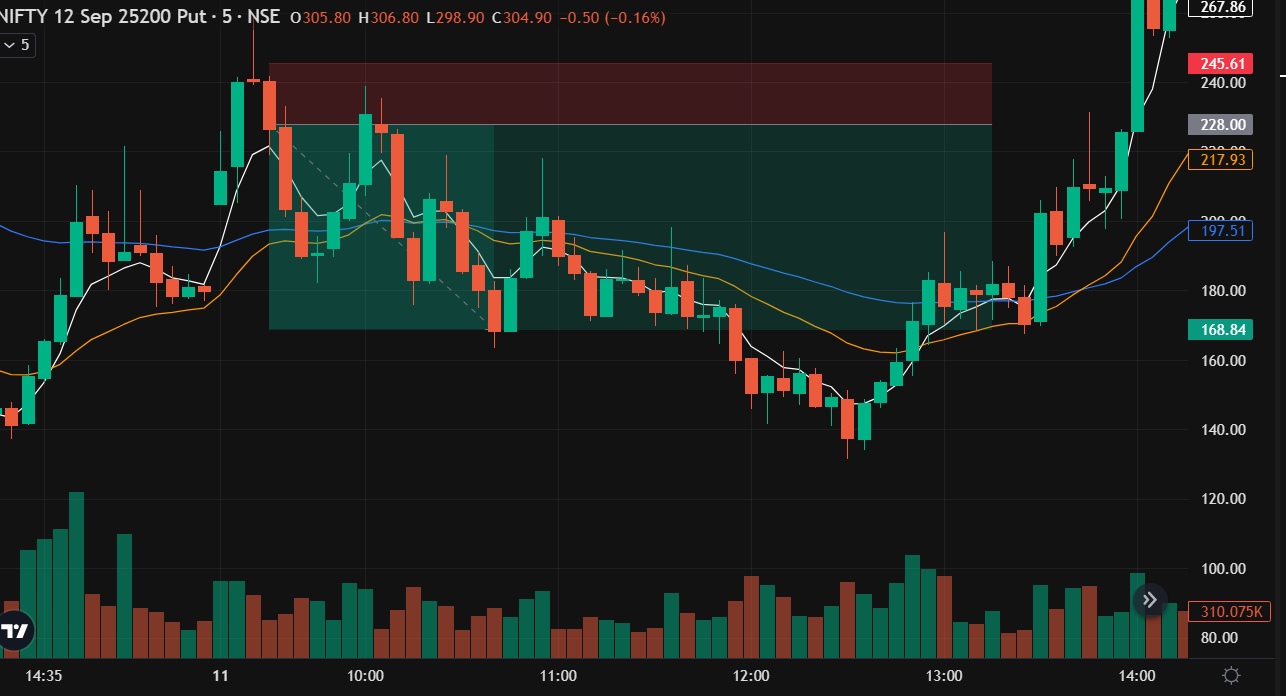
Task: Click the high value H306.80
Action: (388, 18)
